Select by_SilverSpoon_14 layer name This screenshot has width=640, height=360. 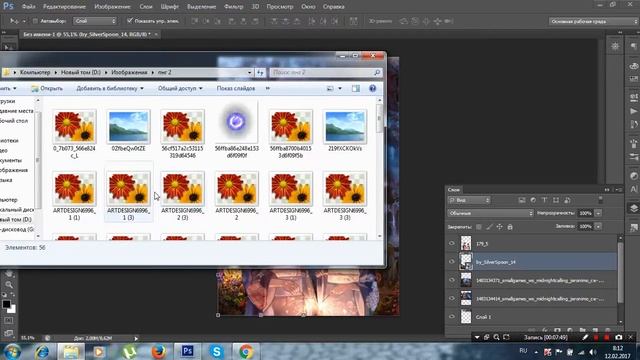click(x=496, y=262)
